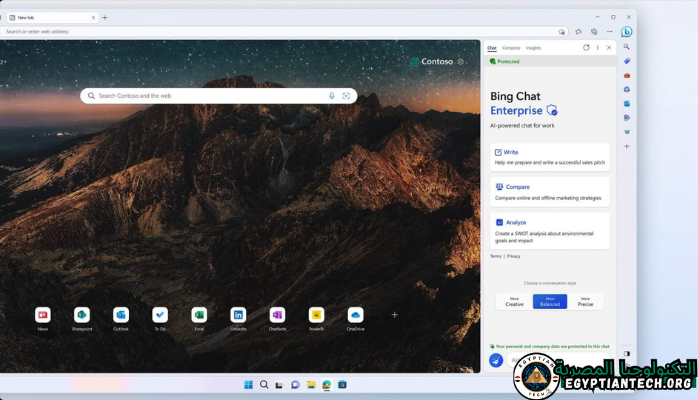The height and width of the screenshot is (400, 698).
Task: Switch to the Compose tab
Action: tap(511, 48)
